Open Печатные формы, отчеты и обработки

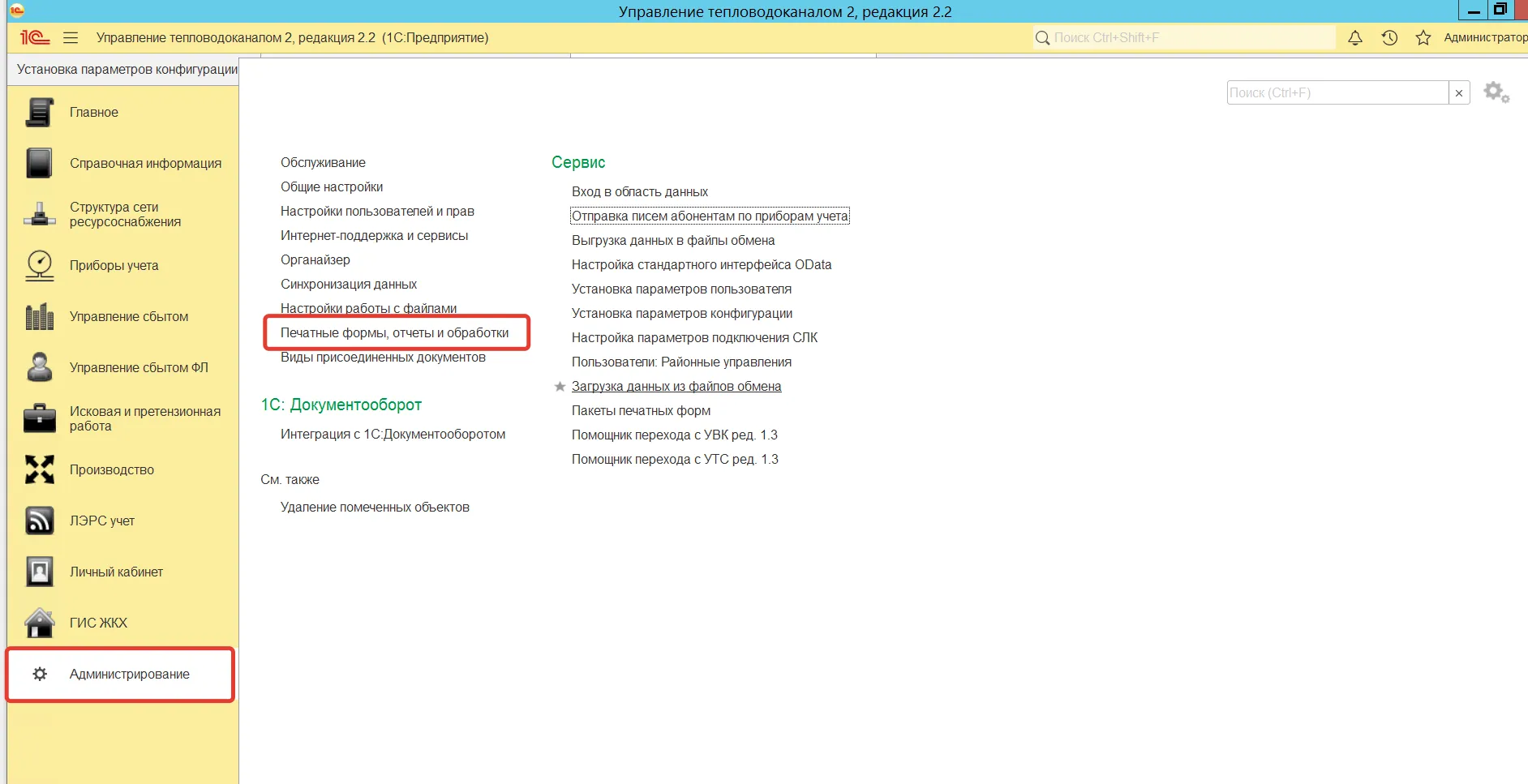coord(395,332)
